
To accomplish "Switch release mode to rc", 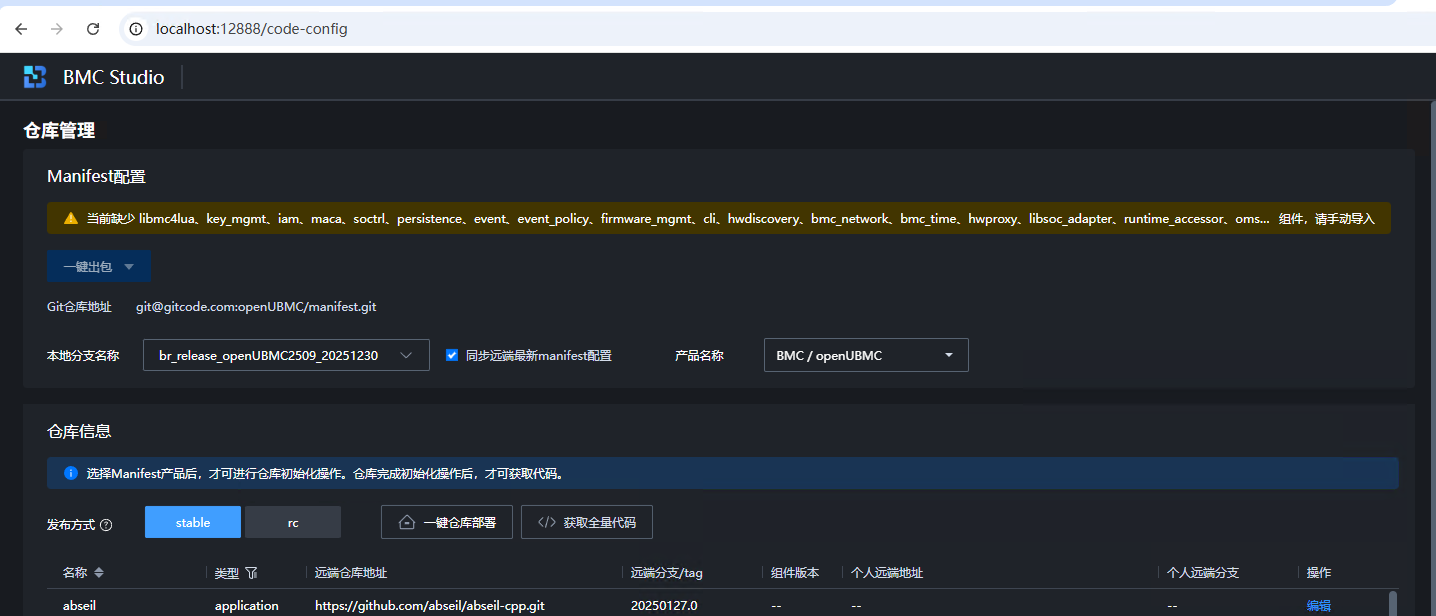I will coord(293,522).
